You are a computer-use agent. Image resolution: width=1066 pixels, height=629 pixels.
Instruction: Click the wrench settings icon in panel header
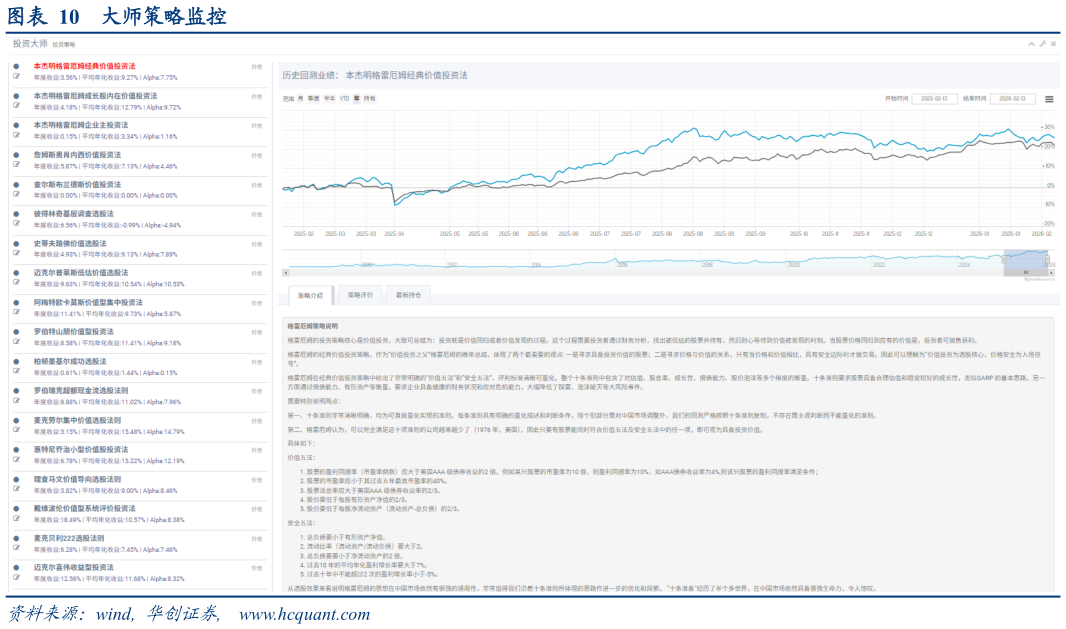tap(1042, 45)
